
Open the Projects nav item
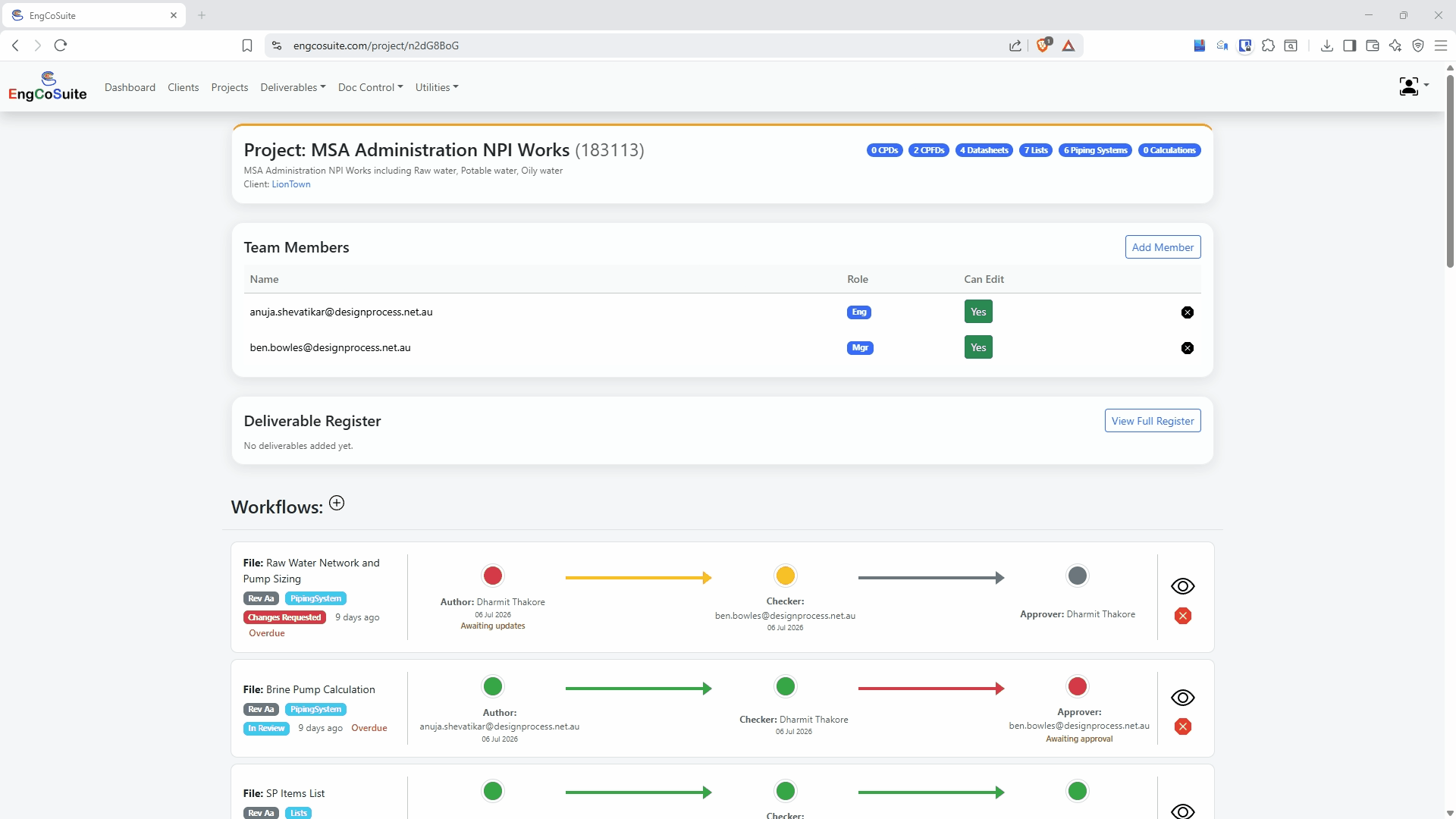[x=230, y=87]
